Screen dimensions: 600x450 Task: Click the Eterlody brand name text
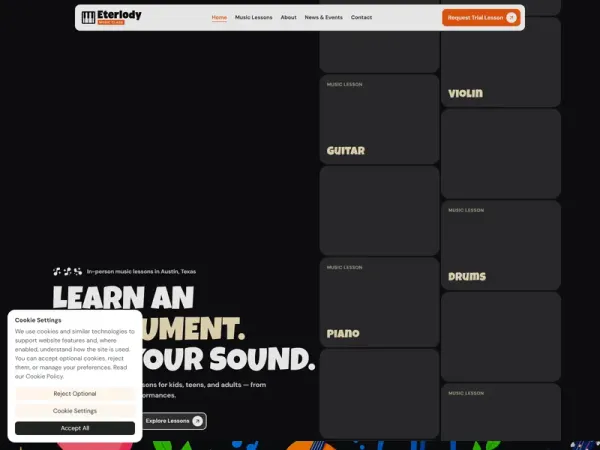point(119,15)
